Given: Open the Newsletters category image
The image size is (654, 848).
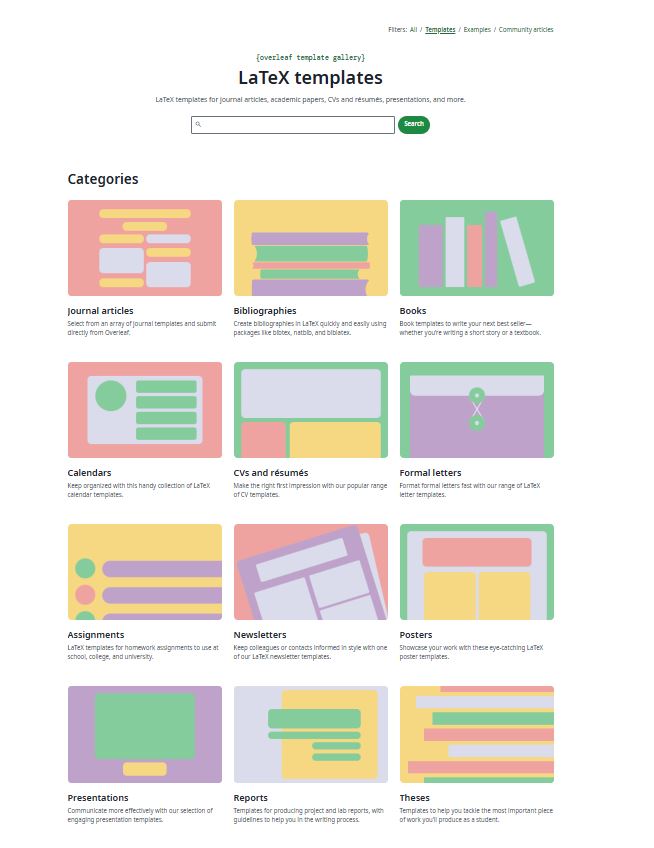Looking at the screenshot, I should pyautogui.click(x=311, y=572).
